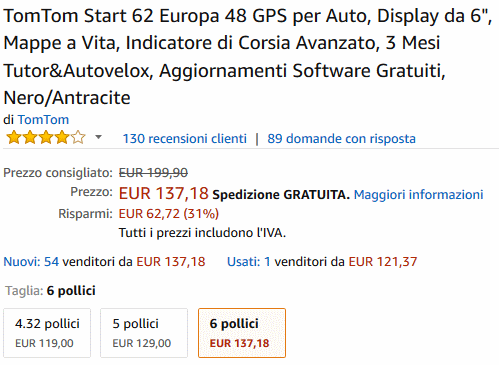The width and height of the screenshot is (499, 365).
Task: Select the 5 pollici size option
Action: pyautogui.click(x=144, y=333)
